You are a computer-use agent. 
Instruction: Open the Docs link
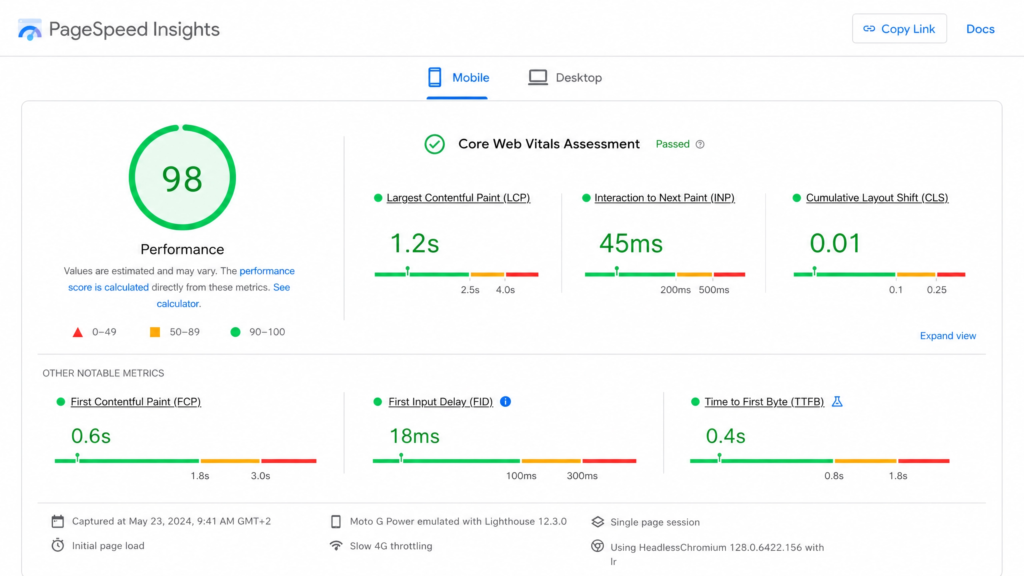point(980,29)
